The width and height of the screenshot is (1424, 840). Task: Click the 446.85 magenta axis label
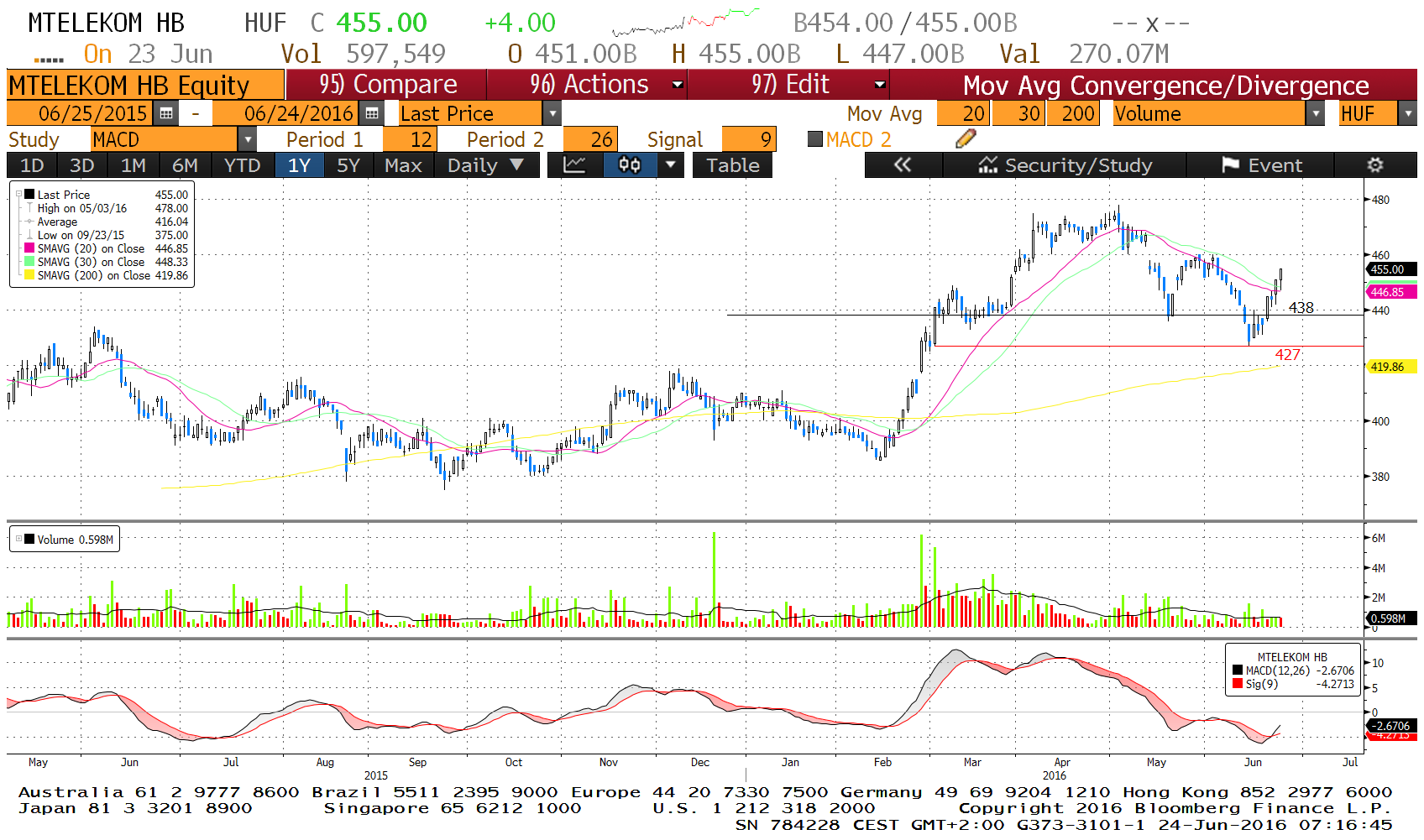coord(1392,292)
